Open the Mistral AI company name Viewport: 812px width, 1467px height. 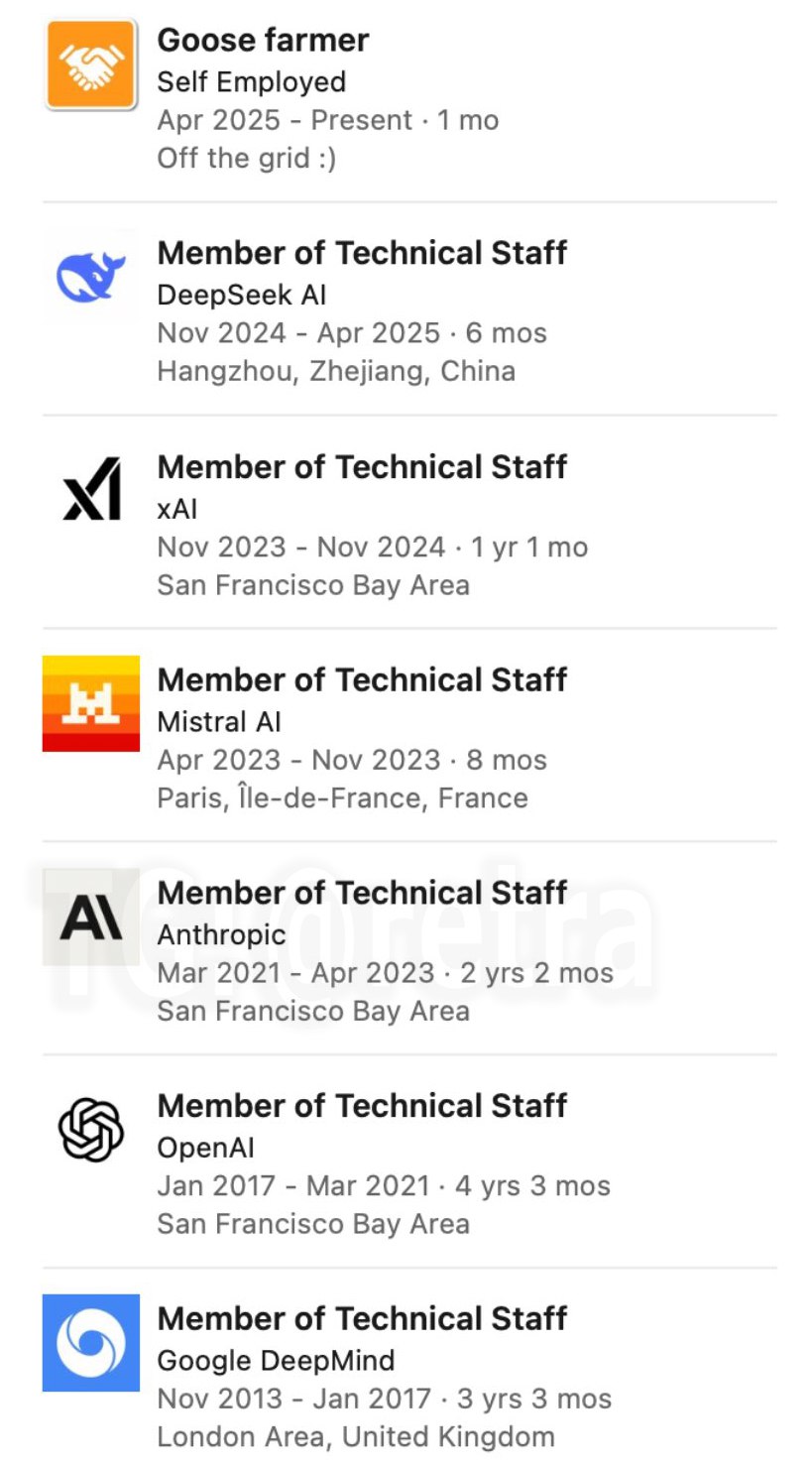[219, 722]
